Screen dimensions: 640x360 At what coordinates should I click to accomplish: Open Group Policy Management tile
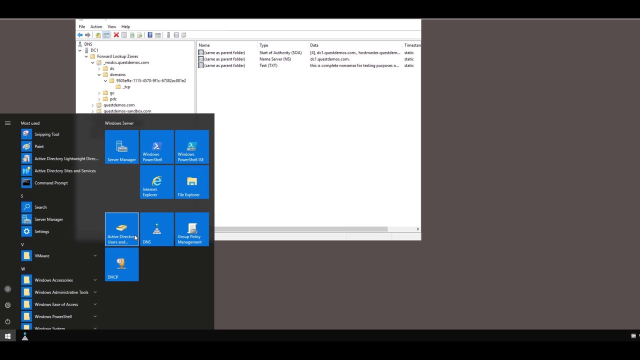pos(192,229)
